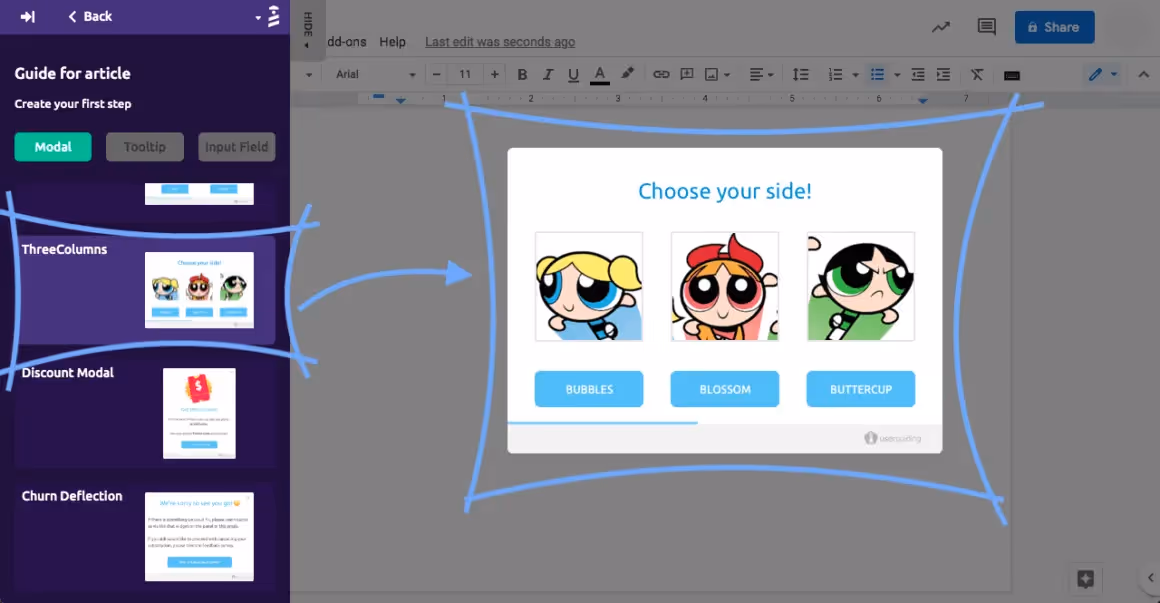Select the Modal step type tab
1160x603 pixels.
(x=53, y=146)
